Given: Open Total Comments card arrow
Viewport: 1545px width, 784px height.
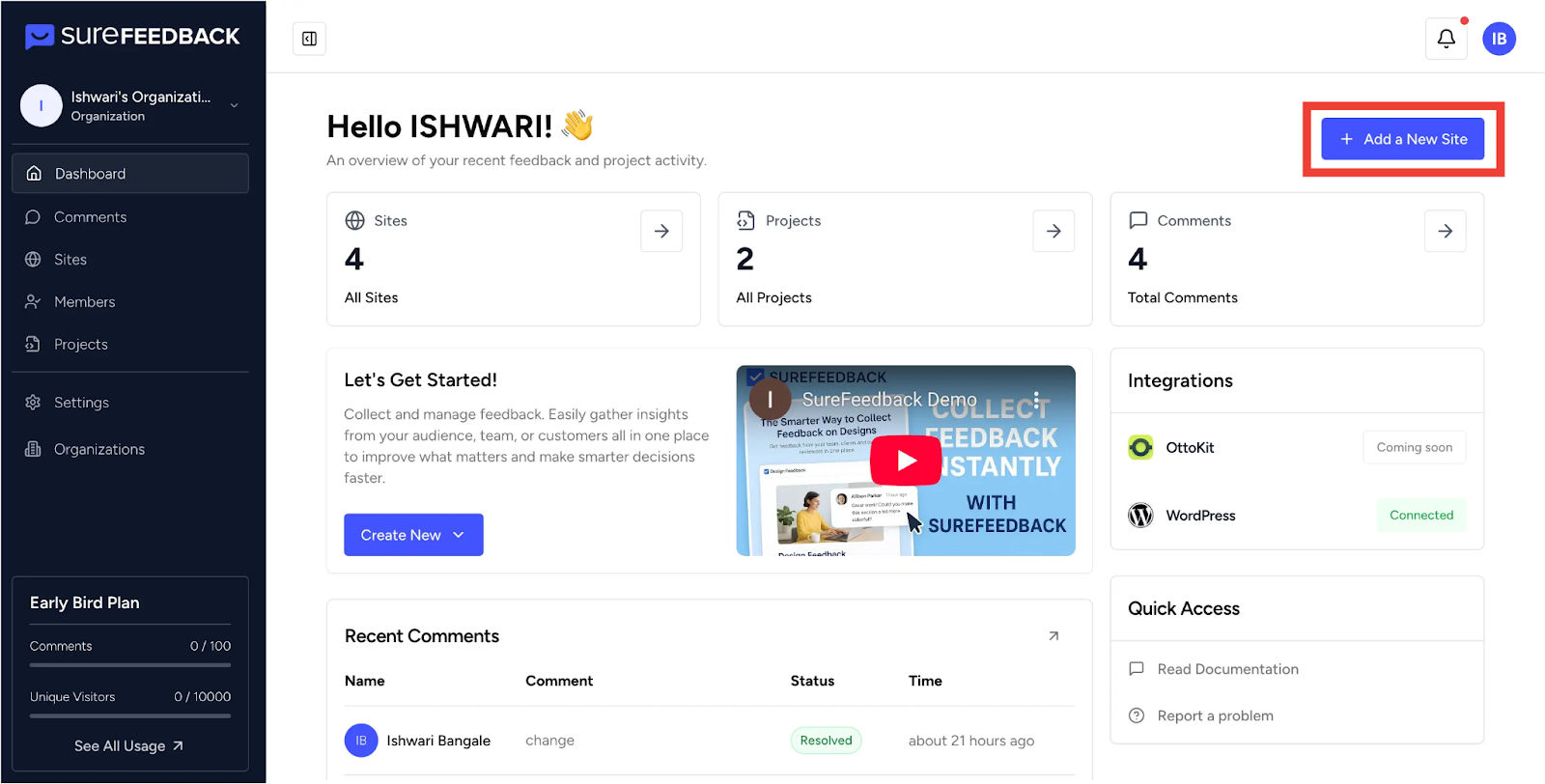Looking at the screenshot, I should [1445, 231].
